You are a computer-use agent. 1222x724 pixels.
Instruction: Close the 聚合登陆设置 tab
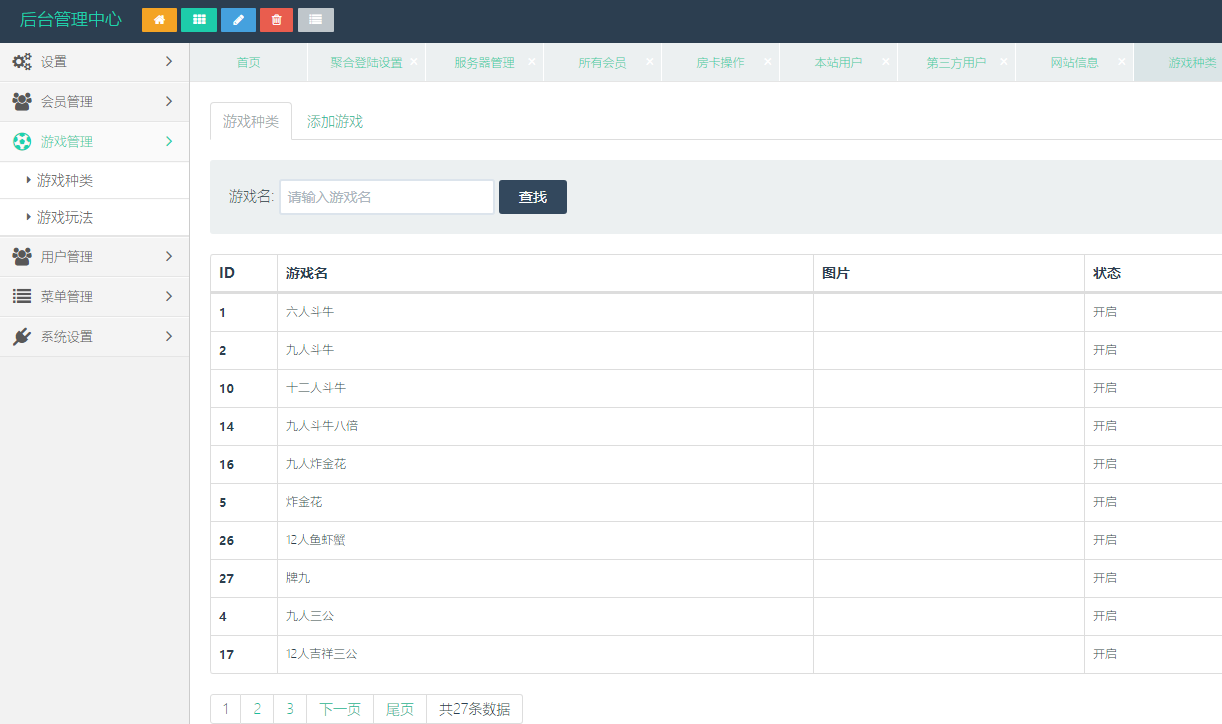[x=414, y=61]
